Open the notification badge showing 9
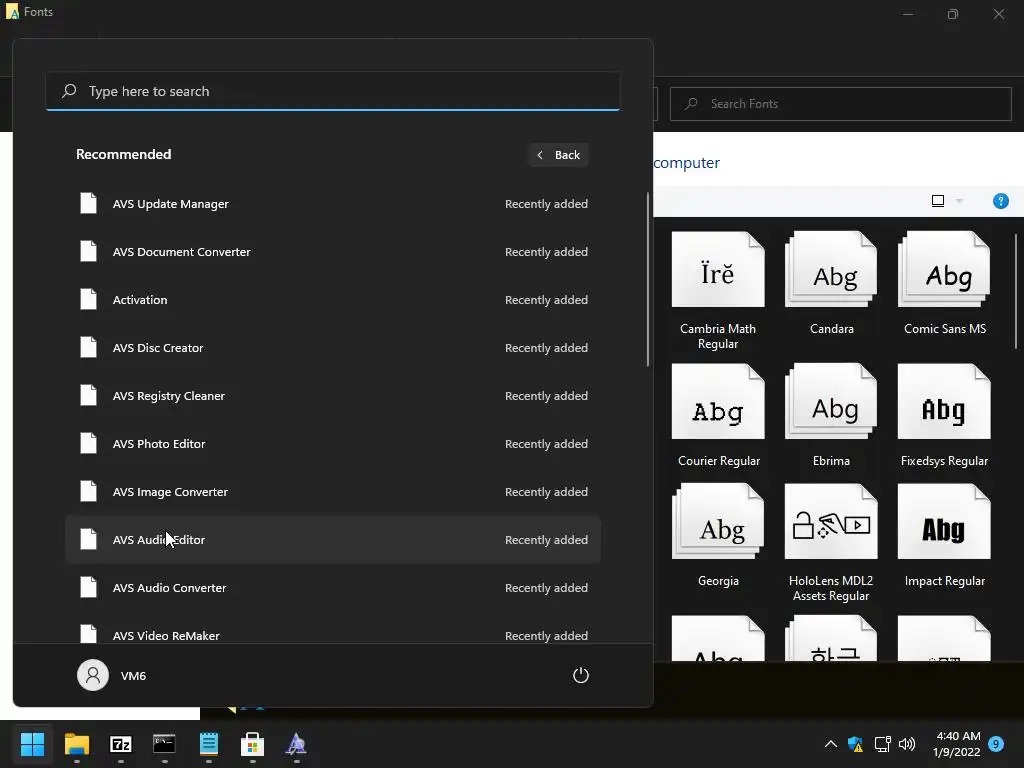This screenshot has width=1024, height=768. click(996, 744)
